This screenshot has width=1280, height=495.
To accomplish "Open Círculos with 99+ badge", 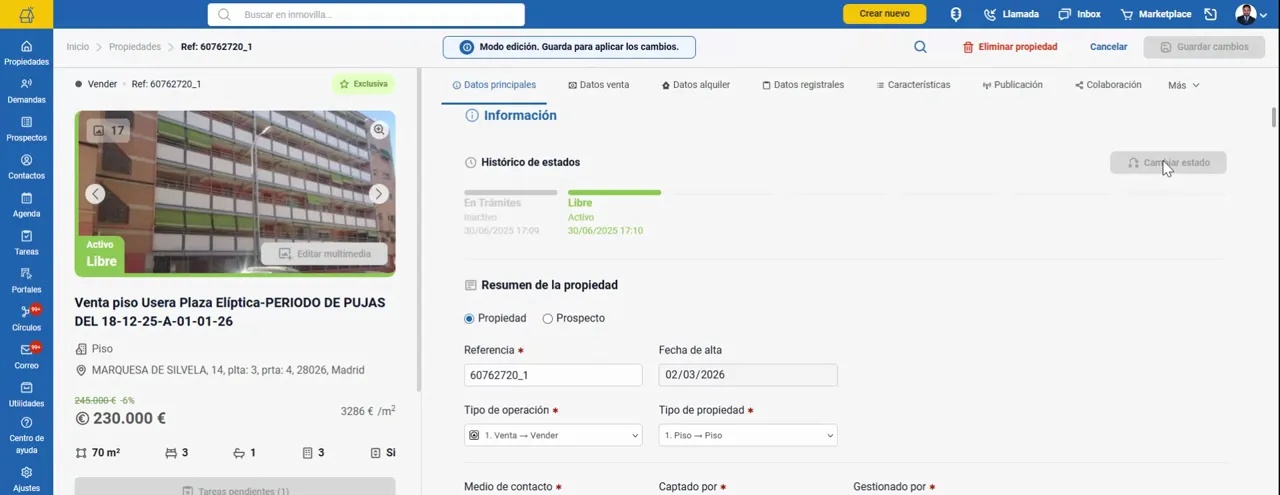I will click(x=26, y=319).
